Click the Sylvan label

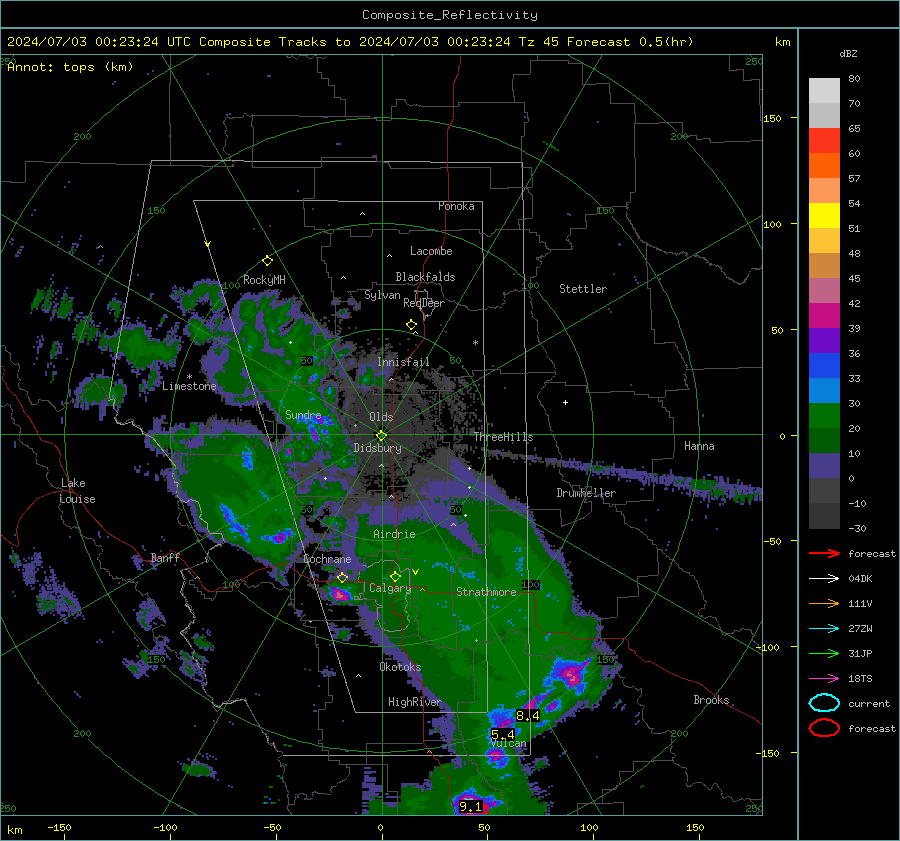pyautogui.click(x=382, y=295)
